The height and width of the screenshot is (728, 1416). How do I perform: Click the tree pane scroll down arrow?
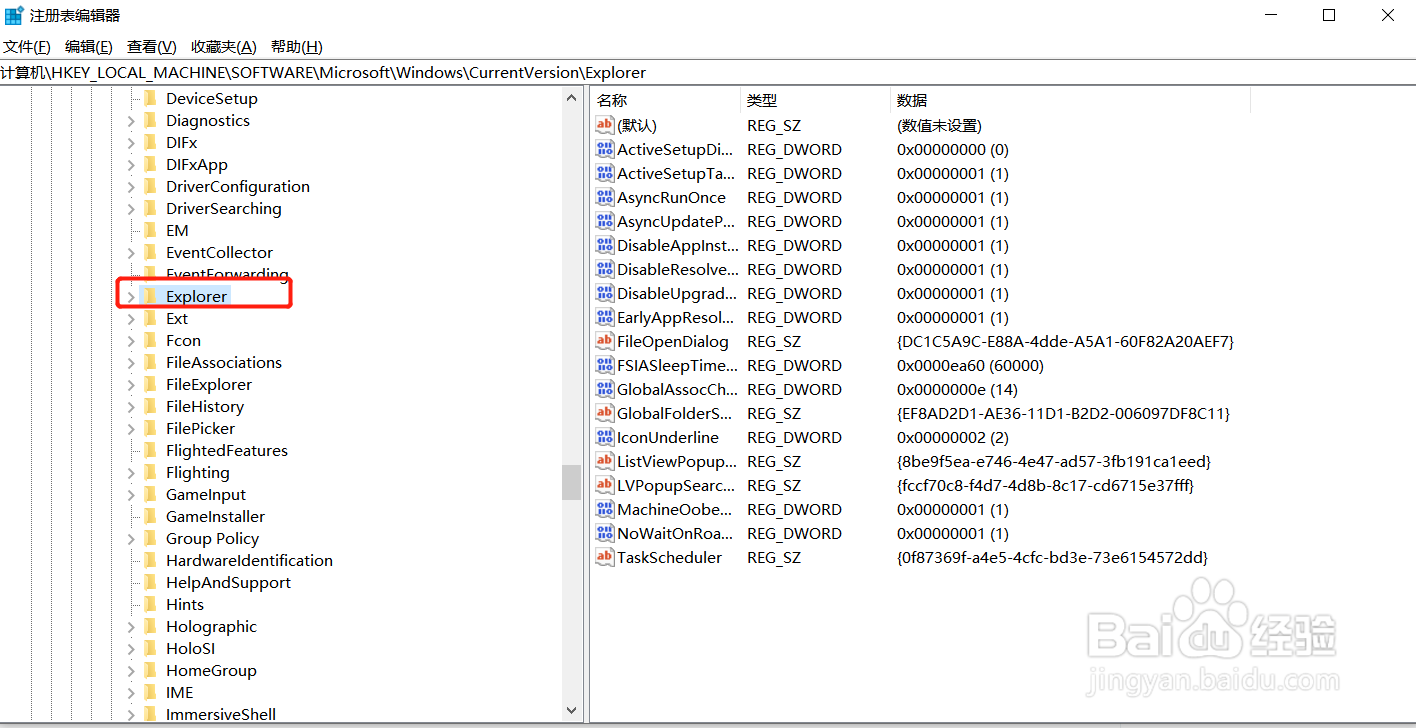pos(572,711)
